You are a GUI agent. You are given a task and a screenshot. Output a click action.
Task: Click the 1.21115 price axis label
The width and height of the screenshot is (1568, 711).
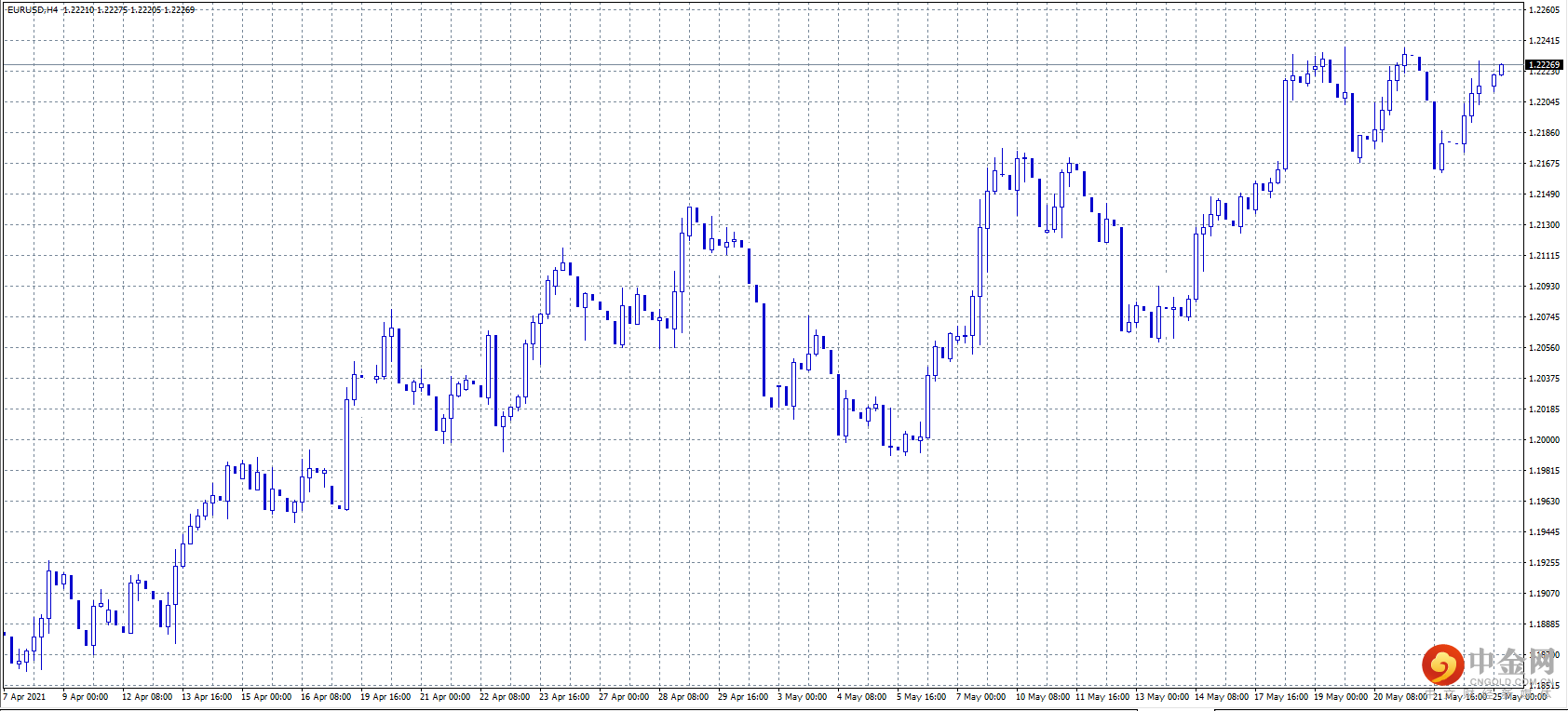(1544, 256)
